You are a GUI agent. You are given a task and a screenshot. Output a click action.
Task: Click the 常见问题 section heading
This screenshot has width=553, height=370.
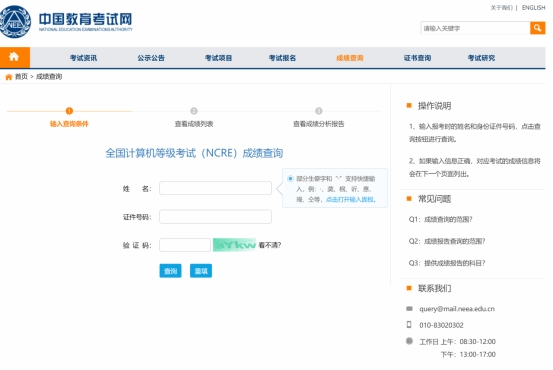pyautogui.click(x=434, y=199)
